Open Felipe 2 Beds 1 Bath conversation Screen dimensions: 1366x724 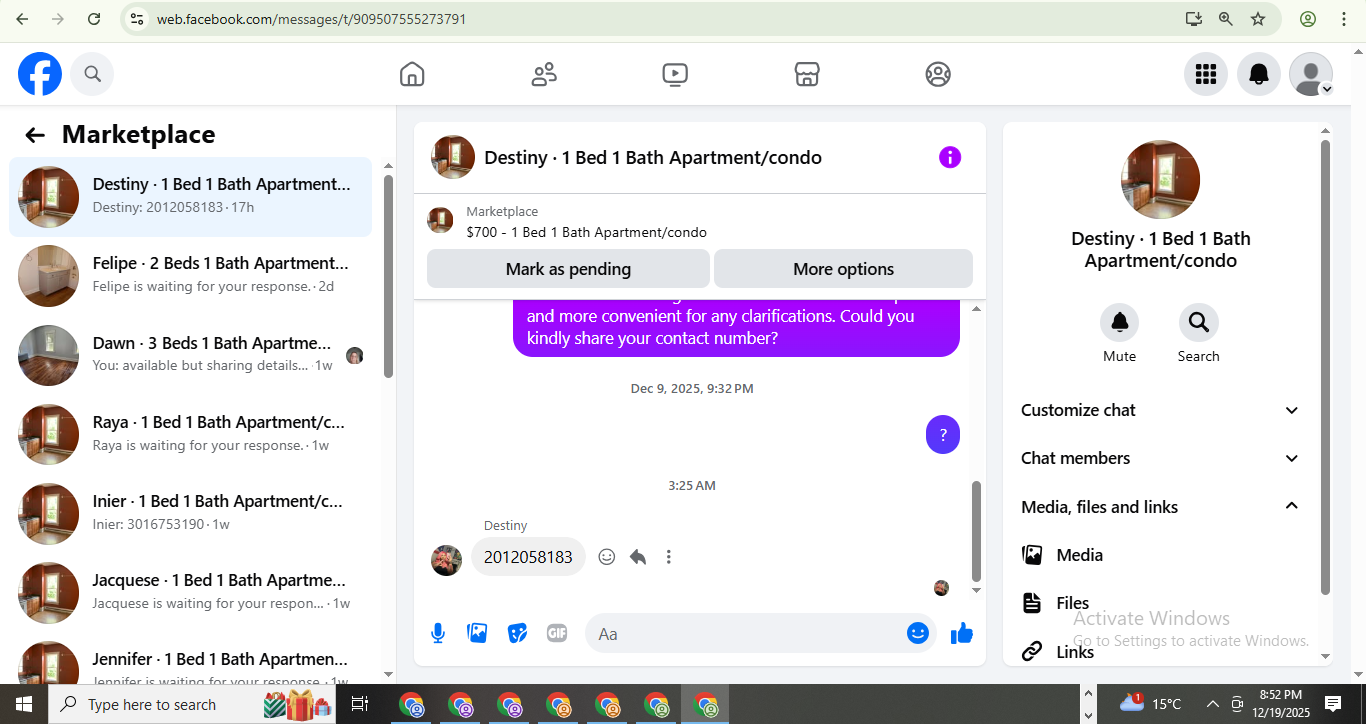190,275
